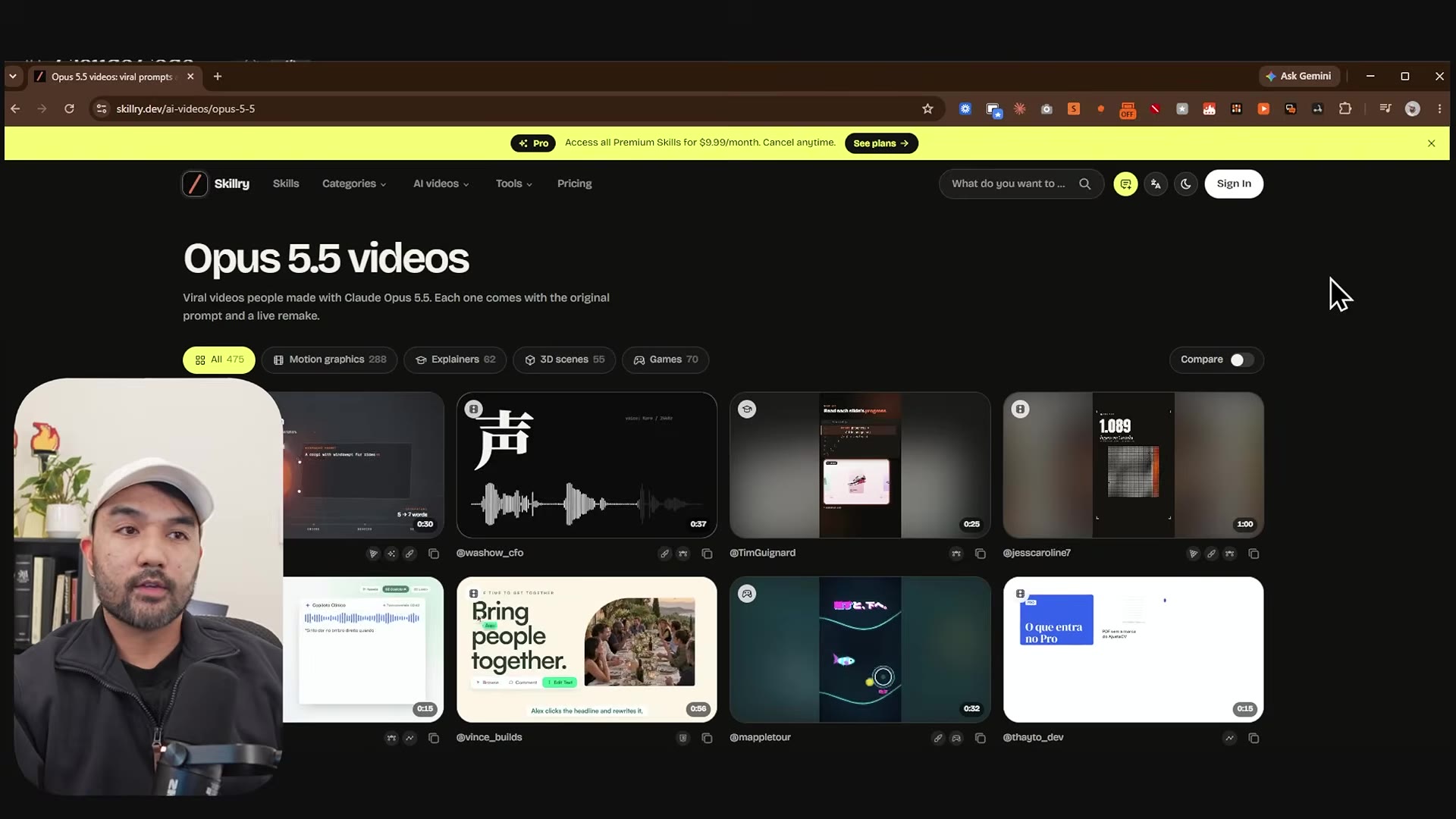Select the All 475 filter
This screenshot has width=1456, height=819.
[219, 359]
